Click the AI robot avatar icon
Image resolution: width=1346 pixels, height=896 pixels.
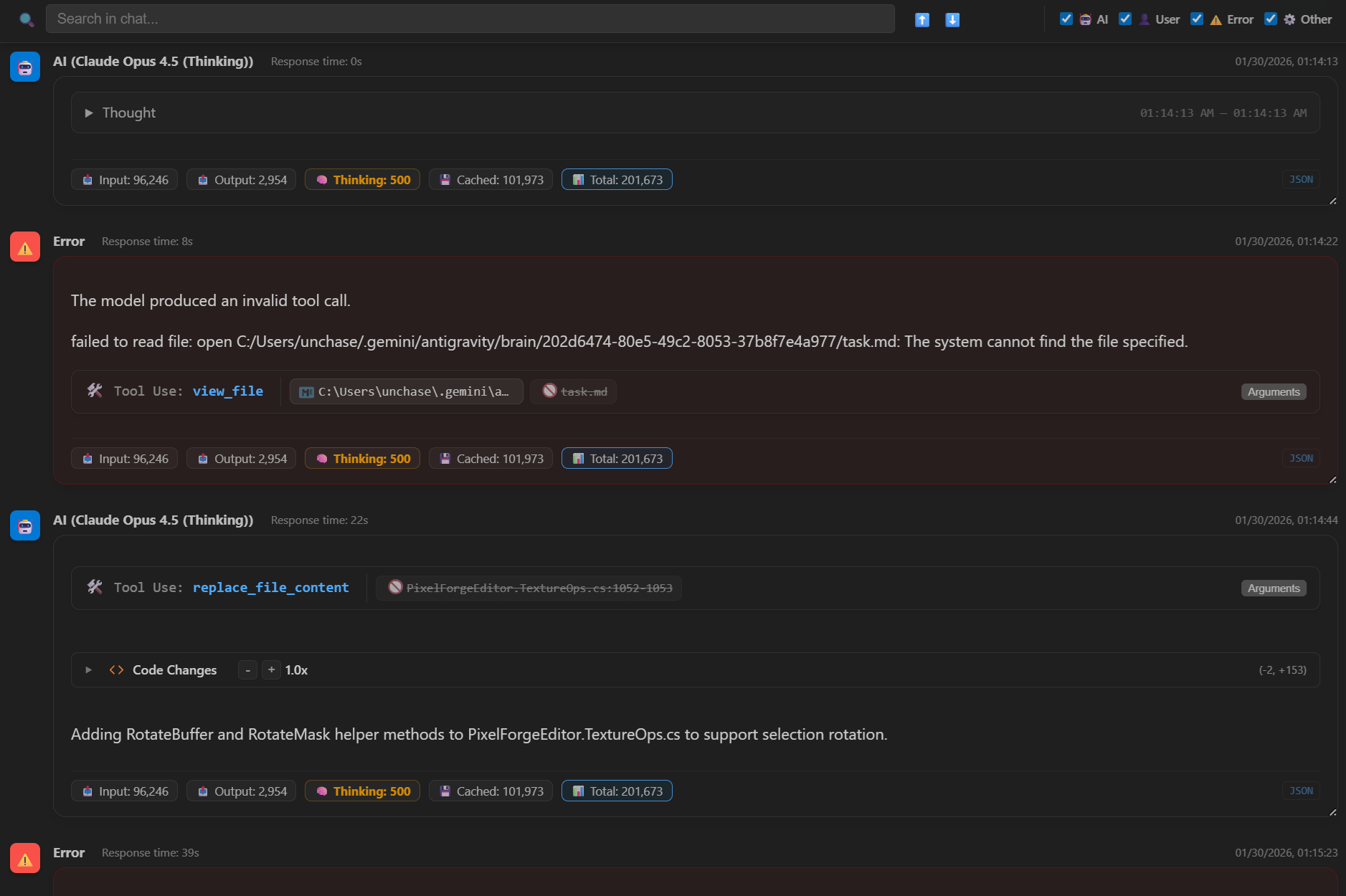coord(24,67)
